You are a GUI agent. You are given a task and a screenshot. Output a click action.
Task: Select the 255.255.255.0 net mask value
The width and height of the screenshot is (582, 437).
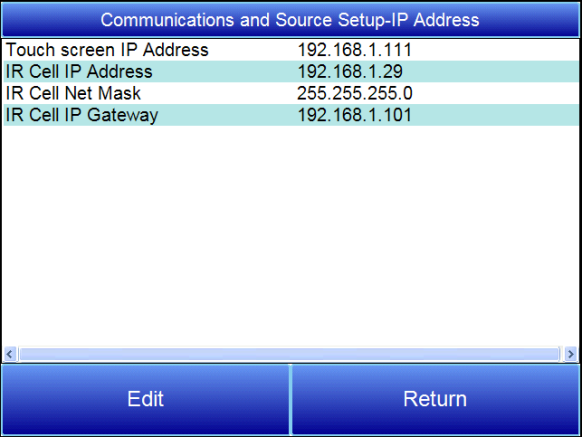354,93
